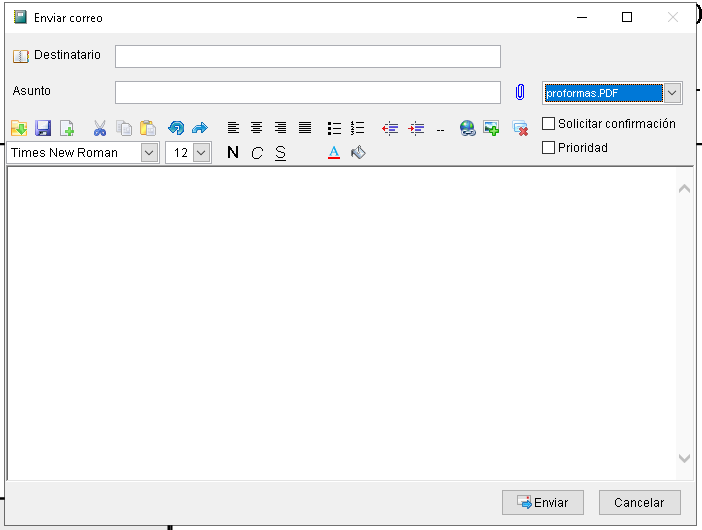Screen dimensions: 702x530
Task: Open the Times New Roman font dropdown
Action: tap(149, 153)
